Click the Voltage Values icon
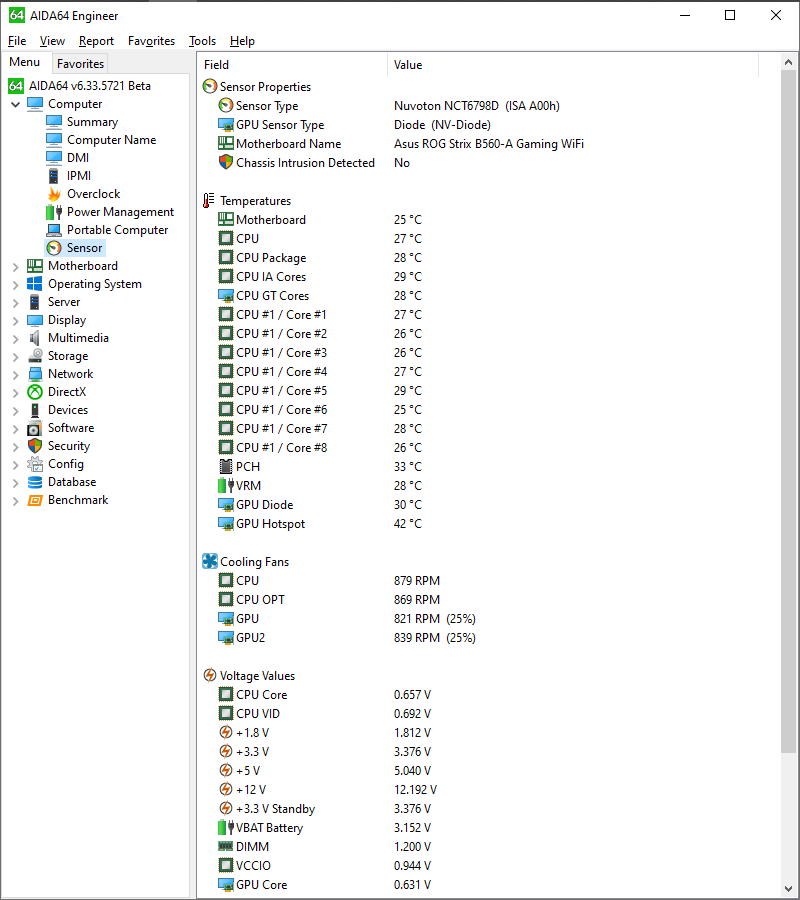Viewport: 800px width, 900px height. [208, 675]
